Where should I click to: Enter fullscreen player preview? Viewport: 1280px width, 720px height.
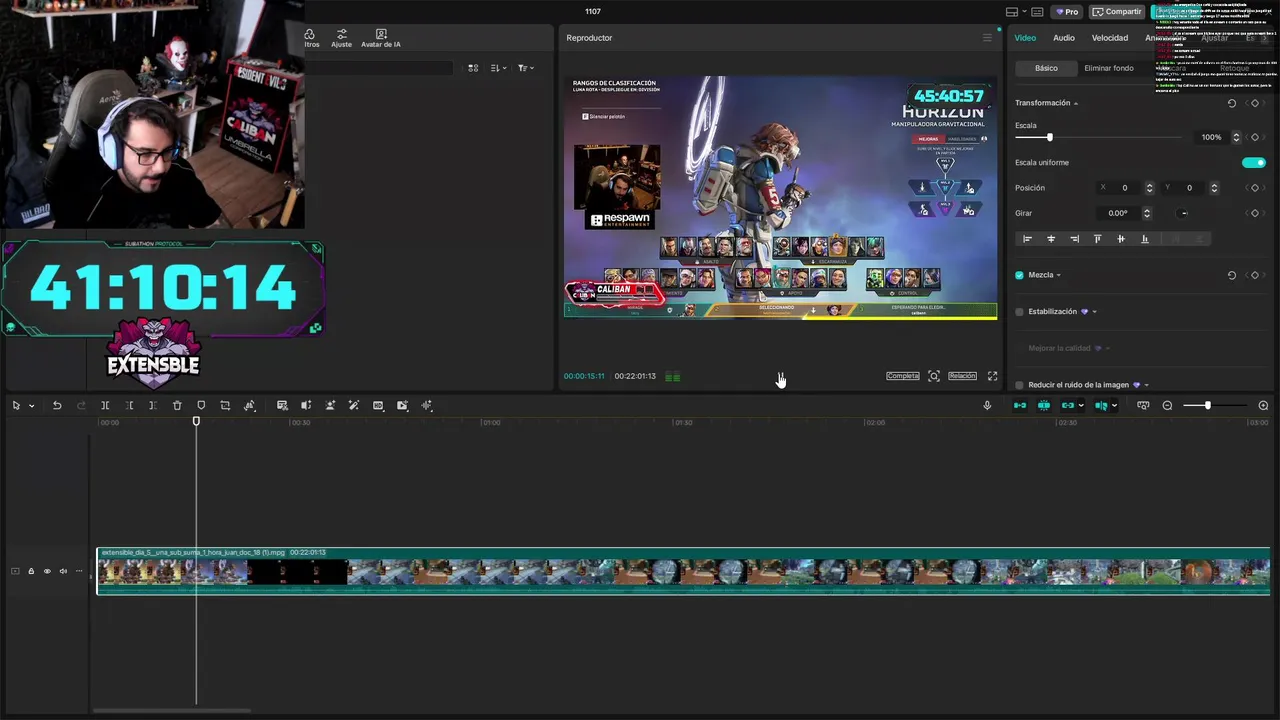[x=993, y=376]
